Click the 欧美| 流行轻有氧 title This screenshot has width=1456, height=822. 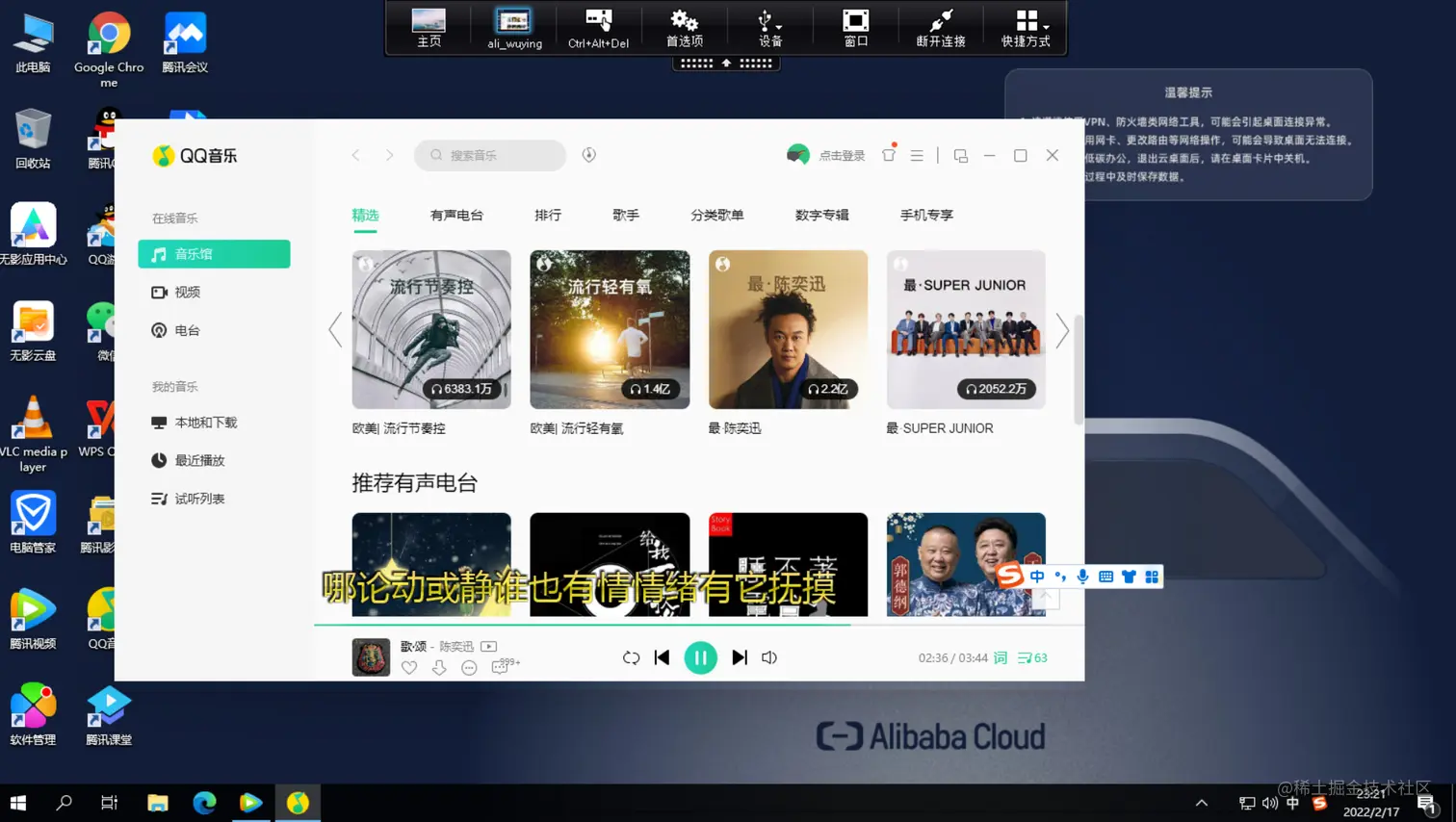click(x=577, y=428)
